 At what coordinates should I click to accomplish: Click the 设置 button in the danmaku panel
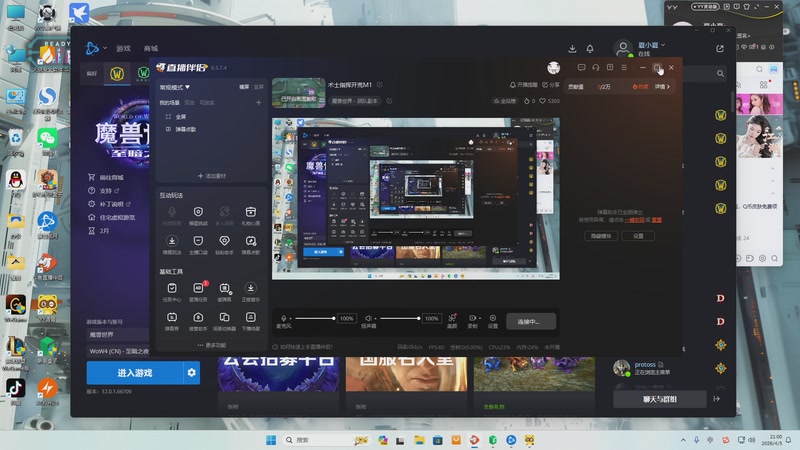(638, 236)
